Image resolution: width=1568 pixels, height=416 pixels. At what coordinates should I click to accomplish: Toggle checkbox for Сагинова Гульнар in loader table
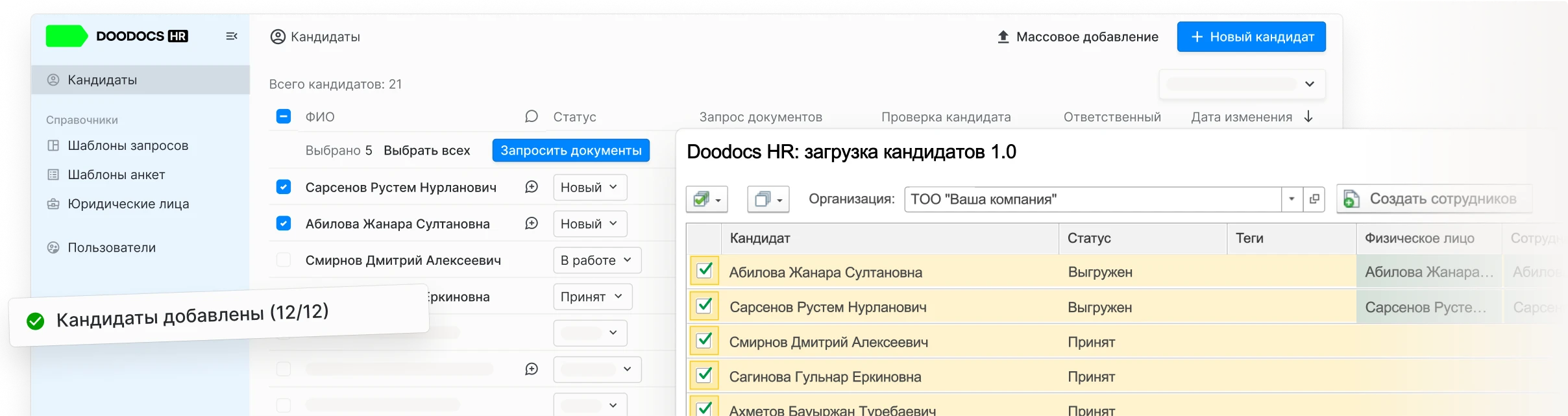point(704,375)
